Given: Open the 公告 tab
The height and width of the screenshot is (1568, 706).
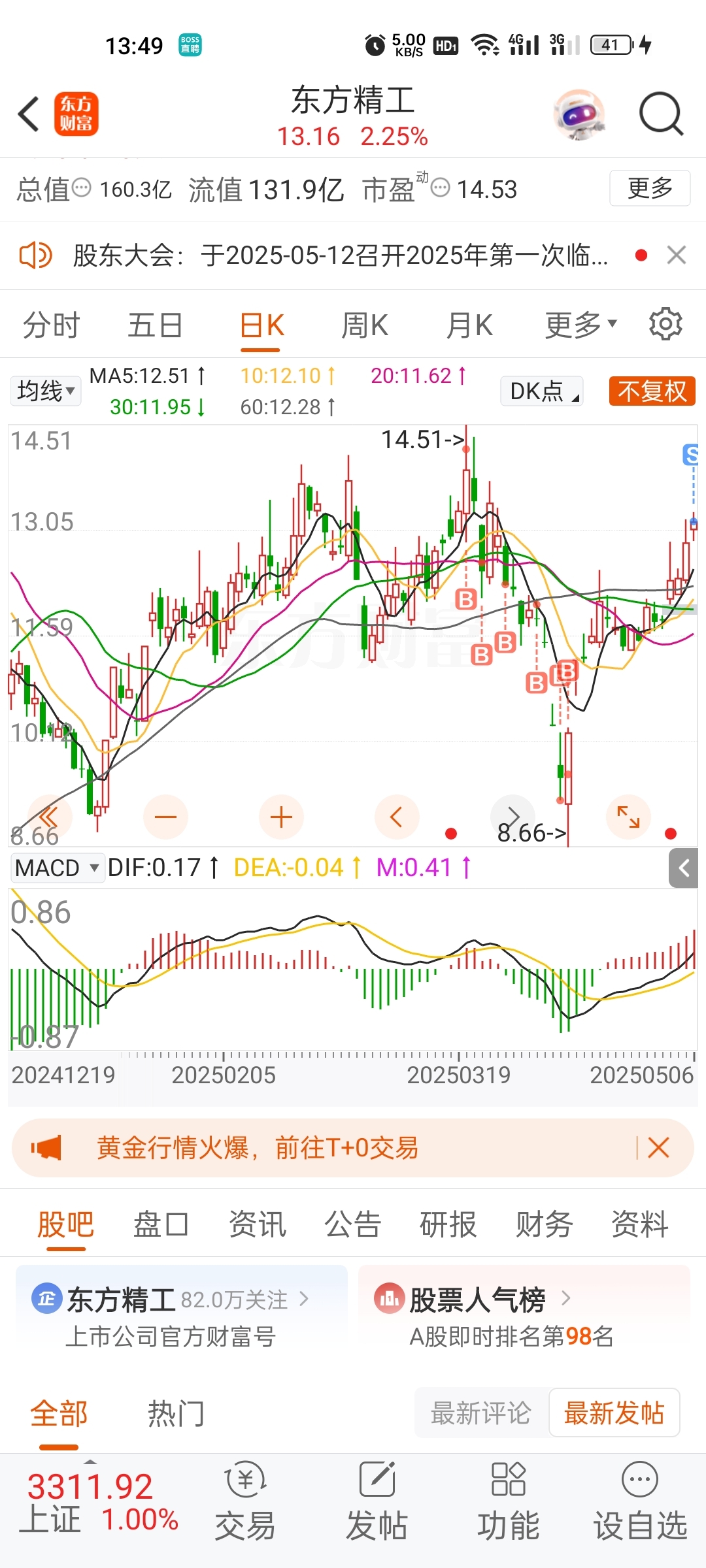Looking at the screenshot, I should point(352,1224).
